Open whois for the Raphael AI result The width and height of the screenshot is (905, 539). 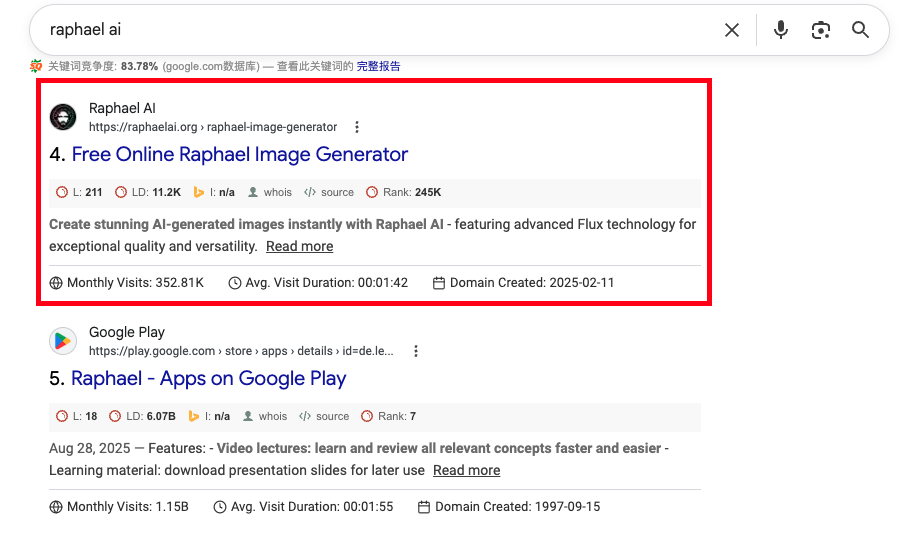coord(270,192)
